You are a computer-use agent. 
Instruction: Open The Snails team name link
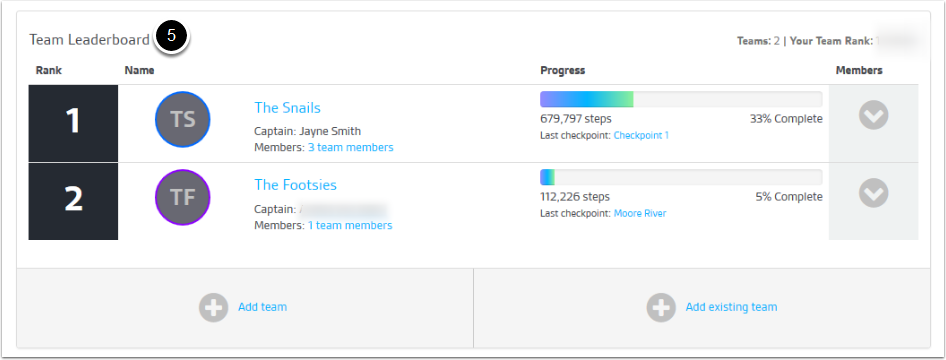point(287,107)
